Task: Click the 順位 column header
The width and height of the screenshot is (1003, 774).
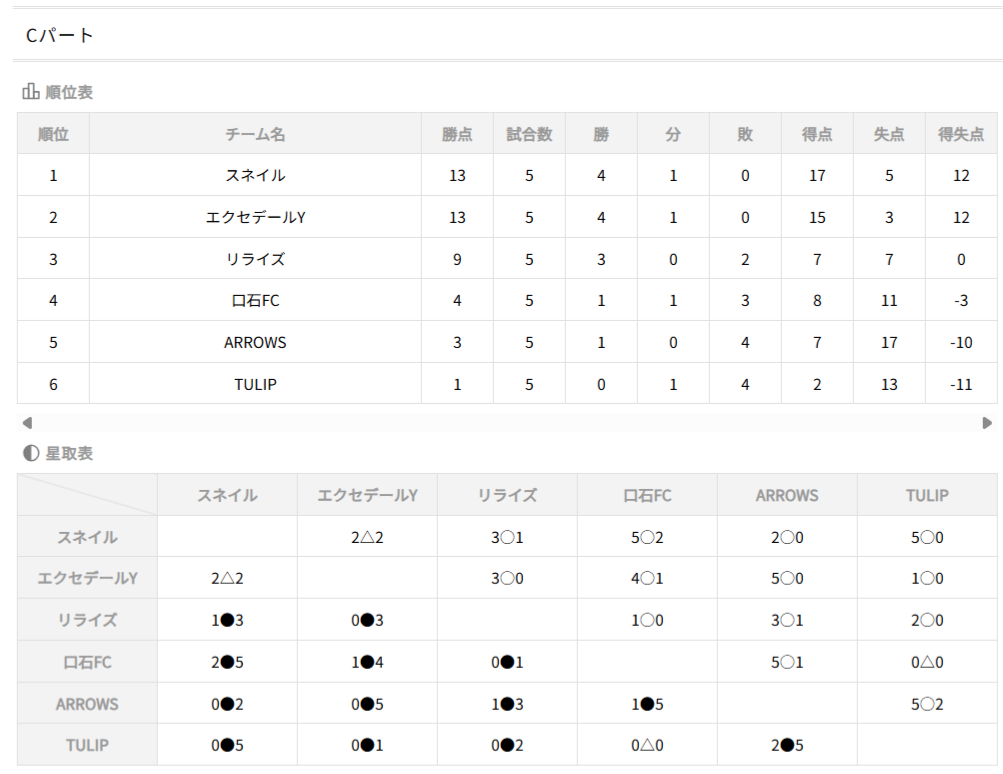Action: coord(53,134)
